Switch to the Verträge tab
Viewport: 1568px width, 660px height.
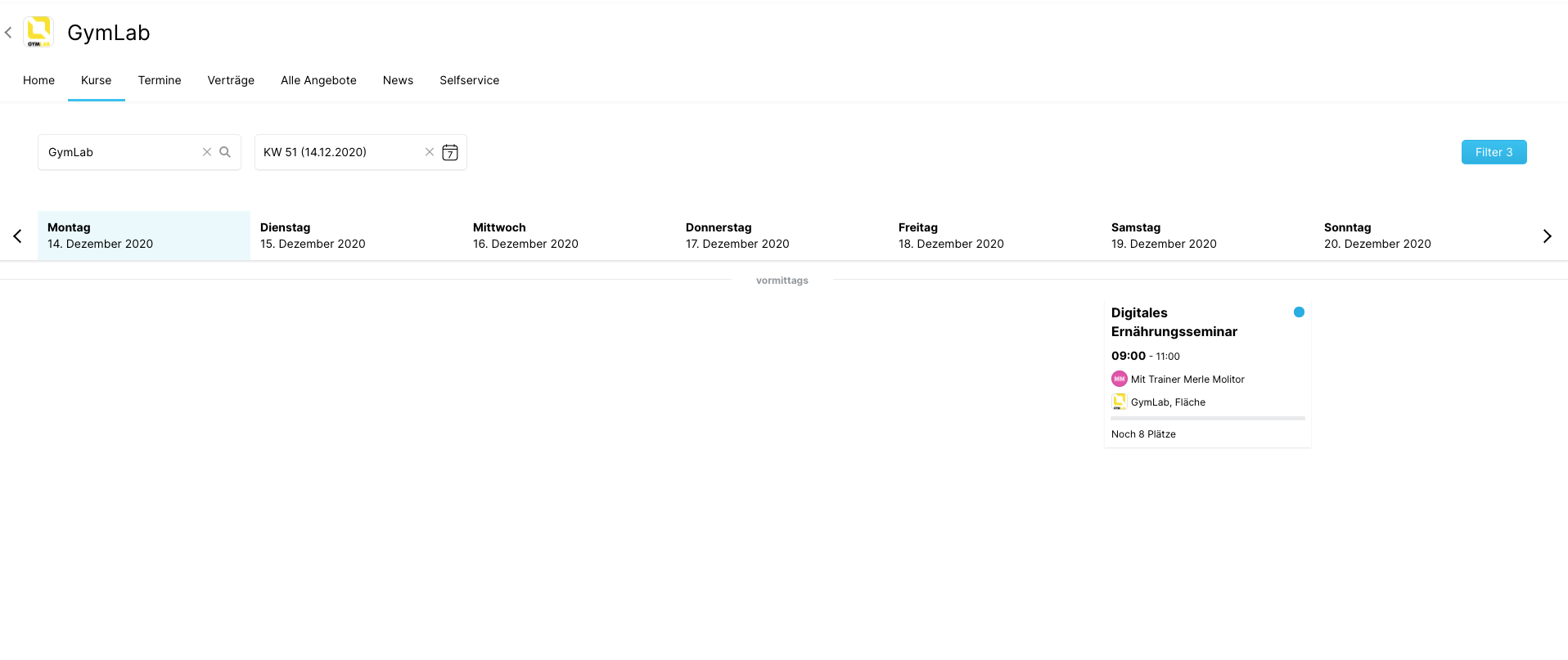(231, 80)
